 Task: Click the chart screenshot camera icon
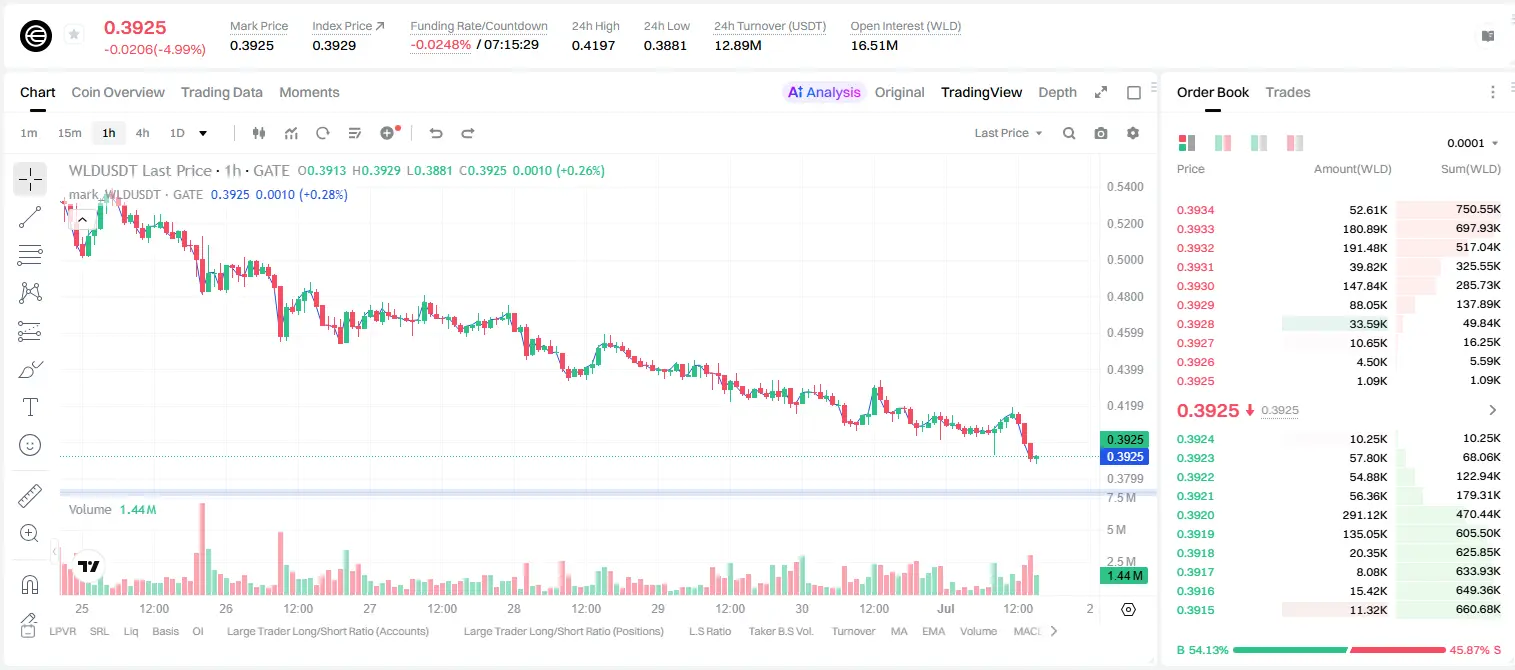click(1101, 133)
